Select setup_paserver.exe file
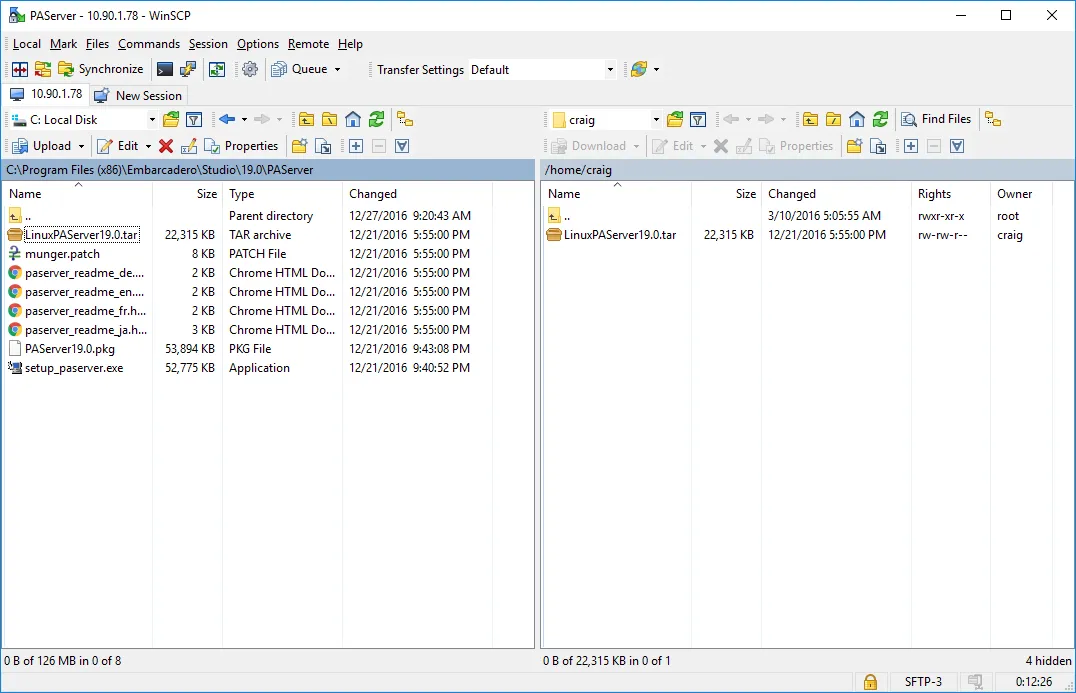Image resolution: width=1076 pixels, height=693 pixels. [74, 368]
